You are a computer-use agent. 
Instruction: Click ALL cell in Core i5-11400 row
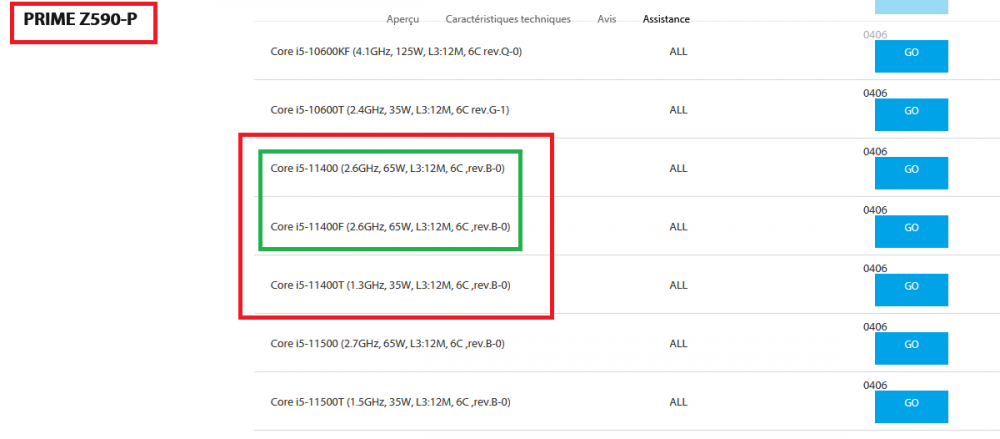(x=679, y=168)
